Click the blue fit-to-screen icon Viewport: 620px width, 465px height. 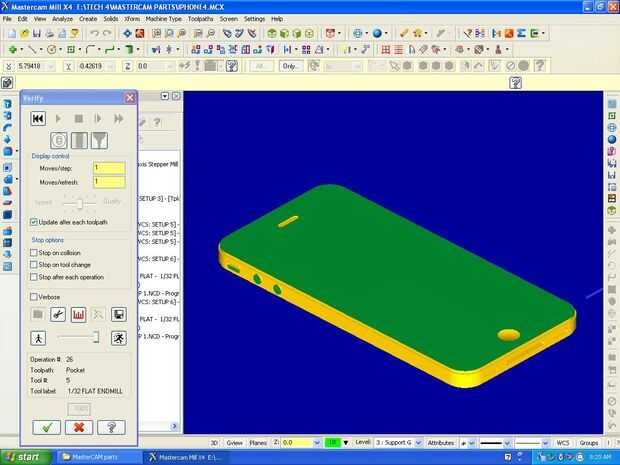127,34
